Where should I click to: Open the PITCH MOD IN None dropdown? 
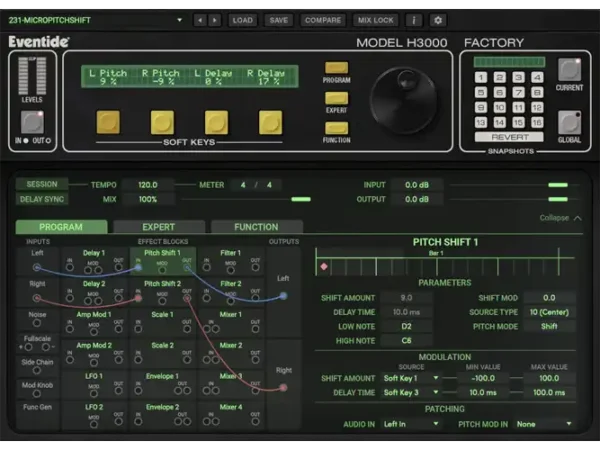click(x=544, y=424)
